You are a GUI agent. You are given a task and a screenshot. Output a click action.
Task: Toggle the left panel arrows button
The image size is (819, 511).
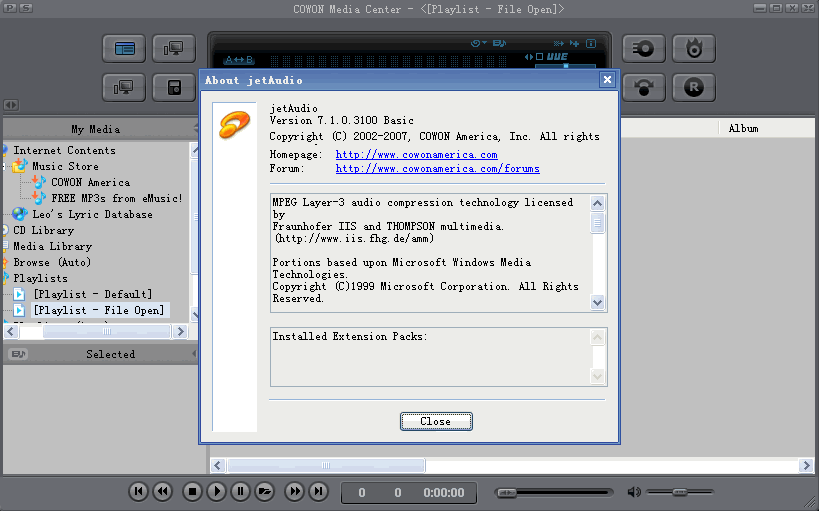coord(11,105)
